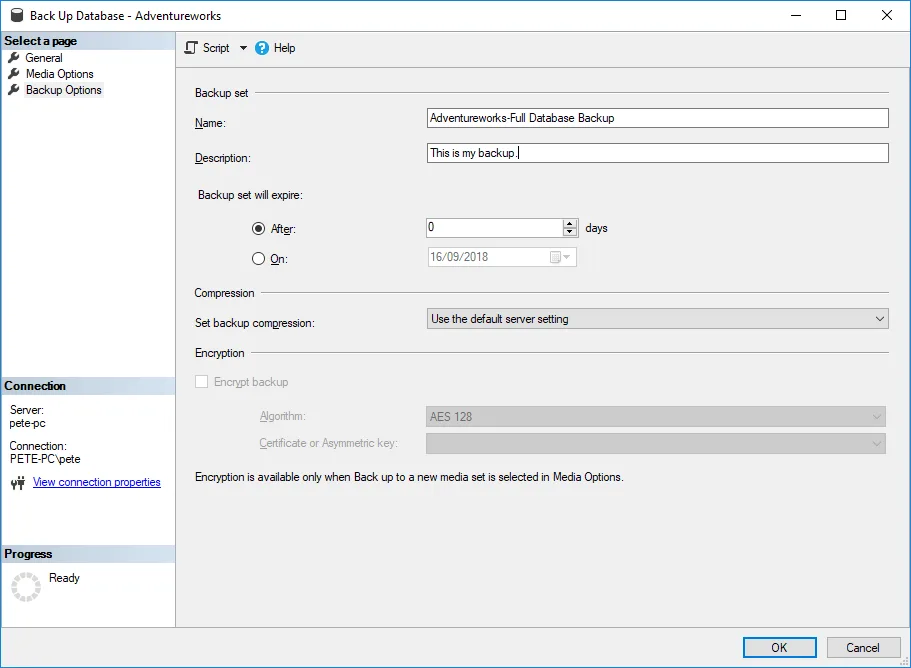Click the Cancel button
This screenshot has height=668, width=911.
tap(863, 648)
